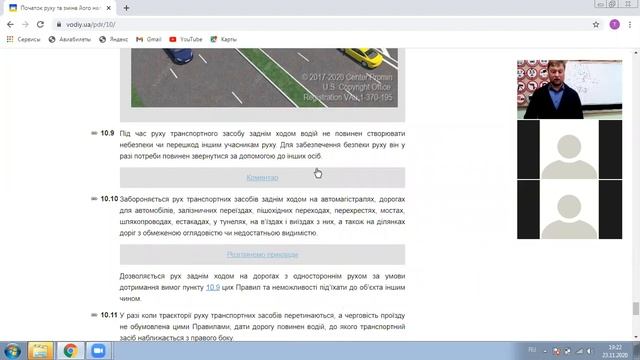Bookmark this page with the star icon
640x360 pixels.
click(x=596, y=24)
